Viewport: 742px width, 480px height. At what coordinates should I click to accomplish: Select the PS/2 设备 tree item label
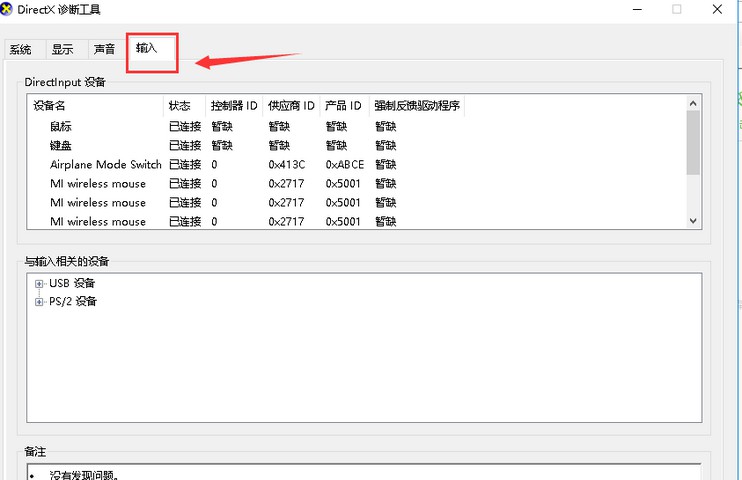[73, 302]
